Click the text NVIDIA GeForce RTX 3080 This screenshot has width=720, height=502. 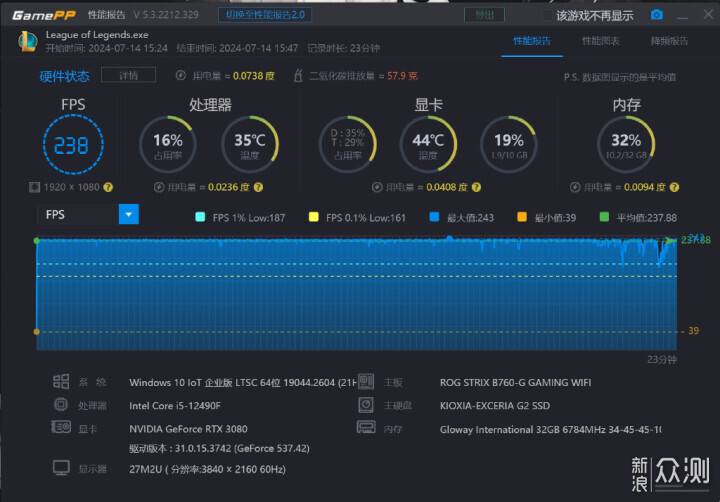click(x=188, y=429)
